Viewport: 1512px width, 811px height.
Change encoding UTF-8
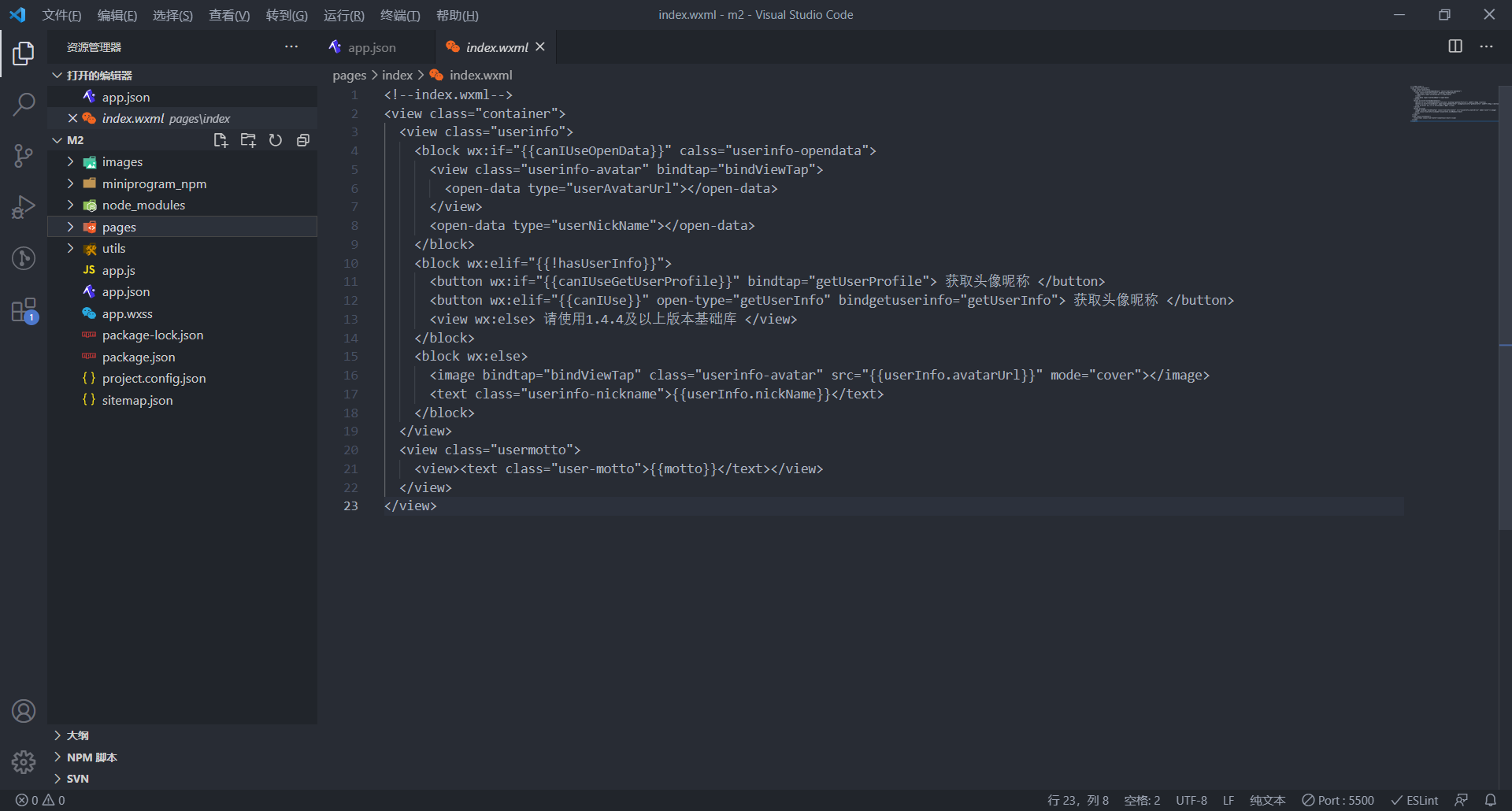pyautogui.click(x=1191, y=800)
